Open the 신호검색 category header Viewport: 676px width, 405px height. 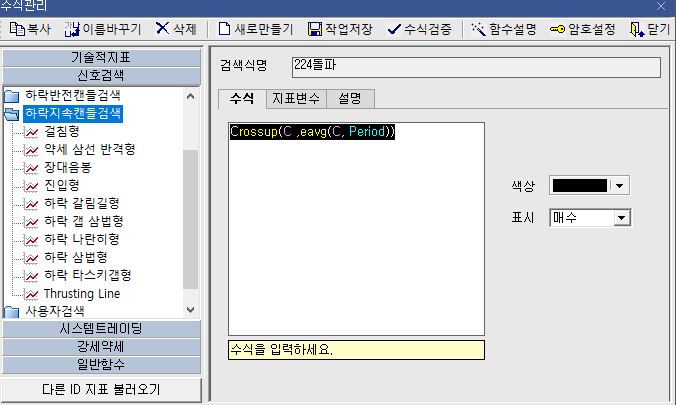tap(101, 76)
